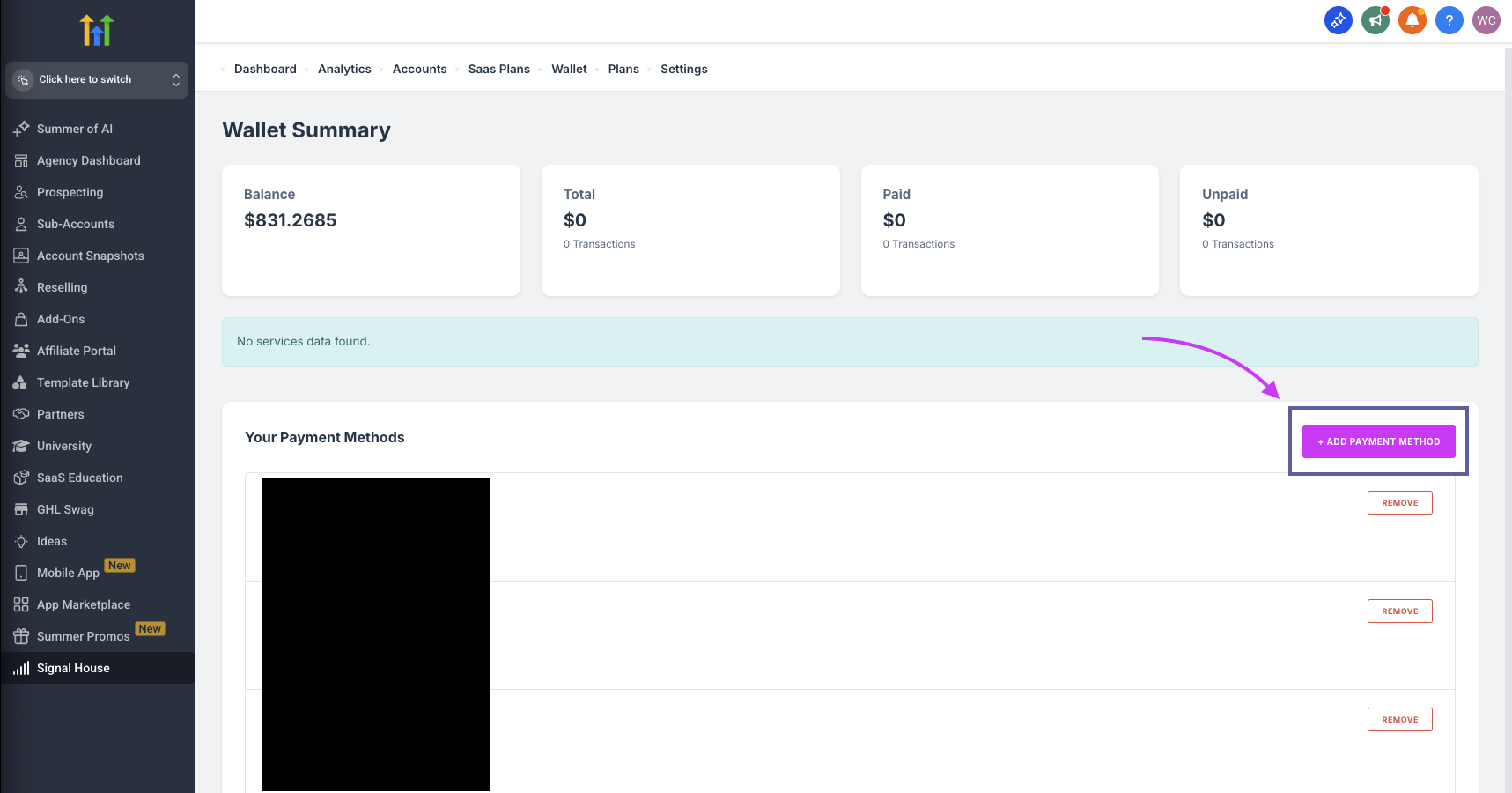The image size is (1512, 793).
Task: Click the SaaS Education cube icon
Action: 21,478
